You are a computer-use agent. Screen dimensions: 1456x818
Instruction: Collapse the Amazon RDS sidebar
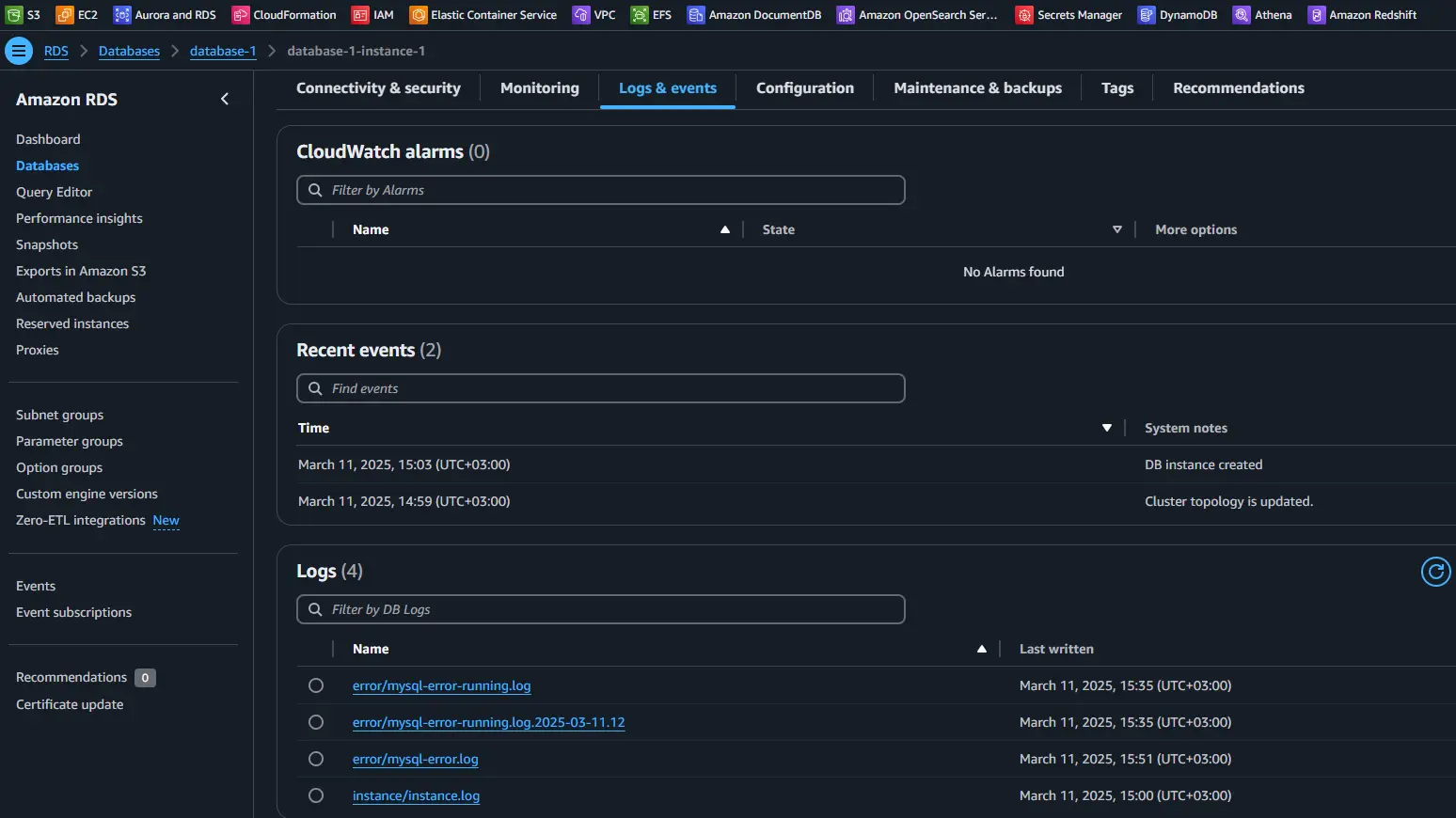225,100
